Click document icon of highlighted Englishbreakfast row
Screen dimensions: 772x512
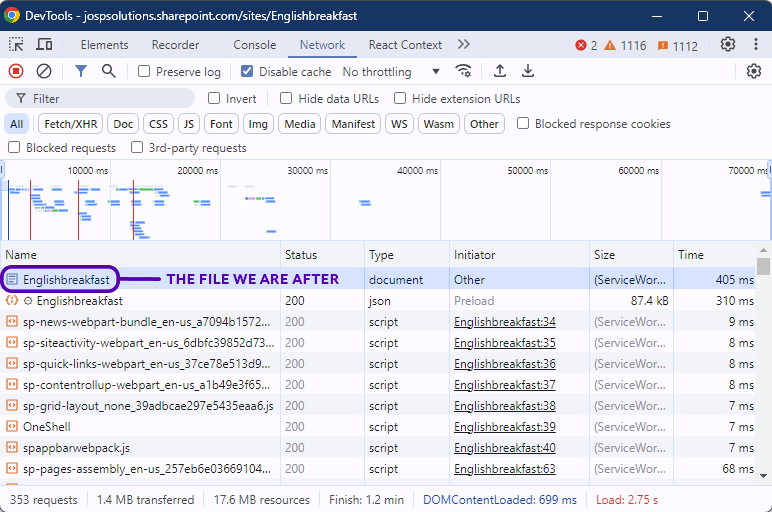11,279
